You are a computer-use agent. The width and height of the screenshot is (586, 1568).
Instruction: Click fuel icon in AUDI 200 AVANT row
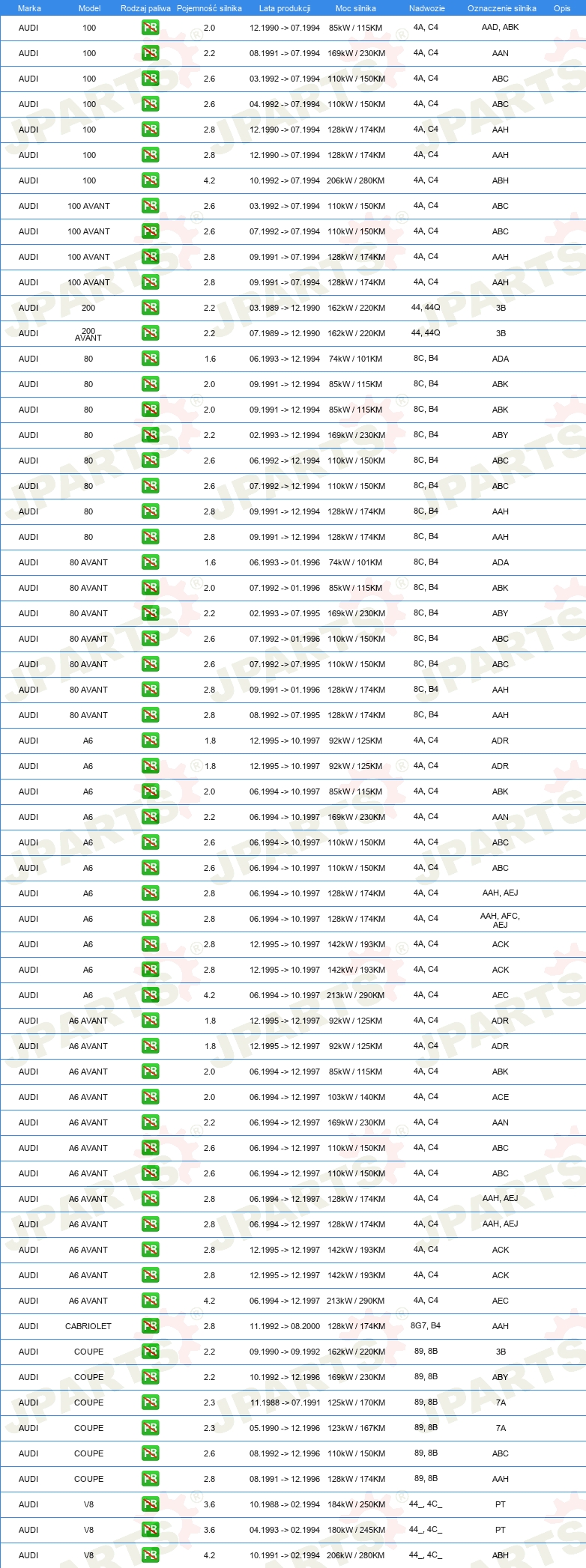click(x=150, y=333)
